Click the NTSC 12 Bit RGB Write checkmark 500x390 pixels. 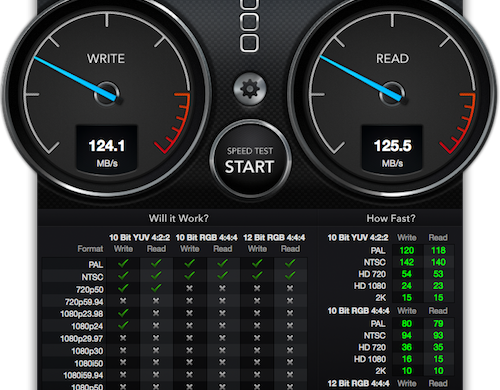point(257,276)
